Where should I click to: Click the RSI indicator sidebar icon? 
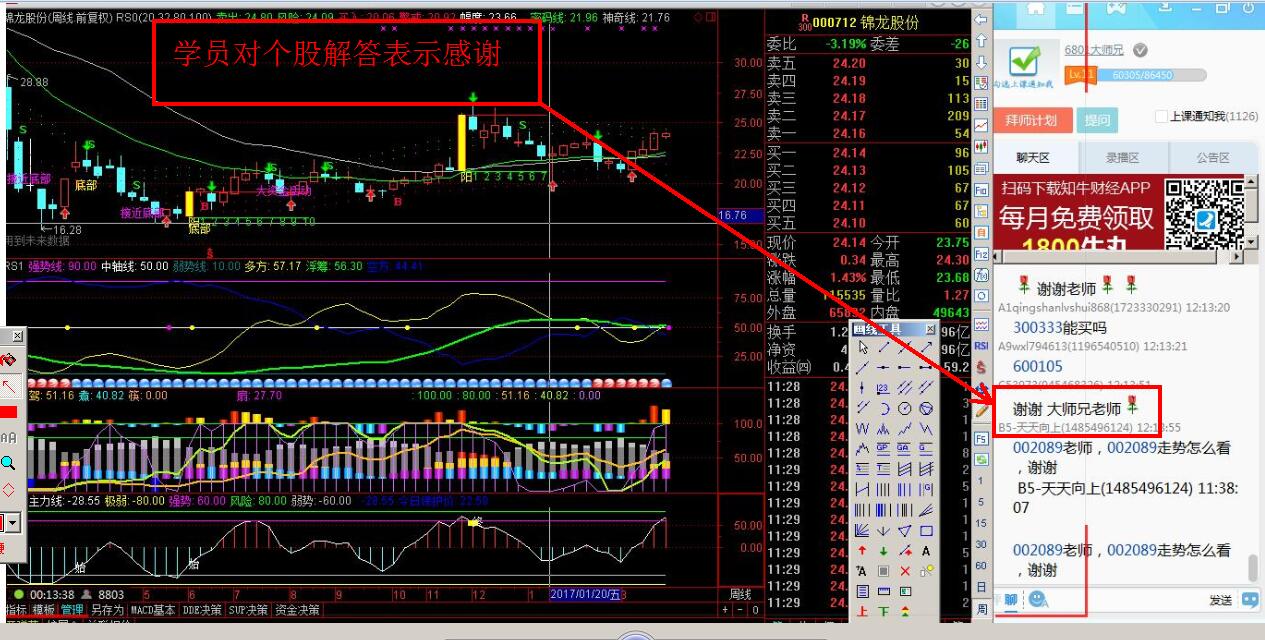[x=981, y=346]
